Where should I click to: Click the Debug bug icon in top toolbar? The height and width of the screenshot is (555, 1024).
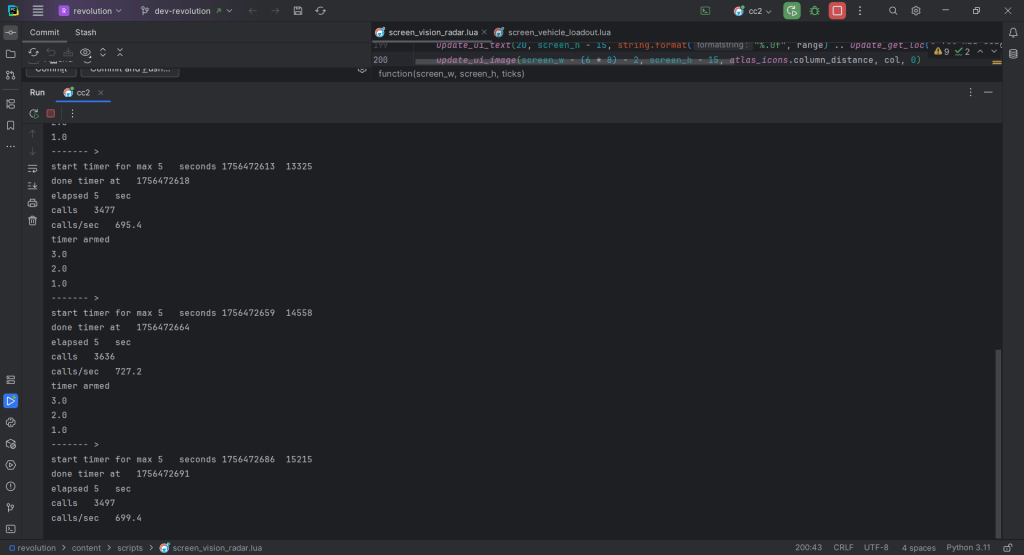point(815,11)
